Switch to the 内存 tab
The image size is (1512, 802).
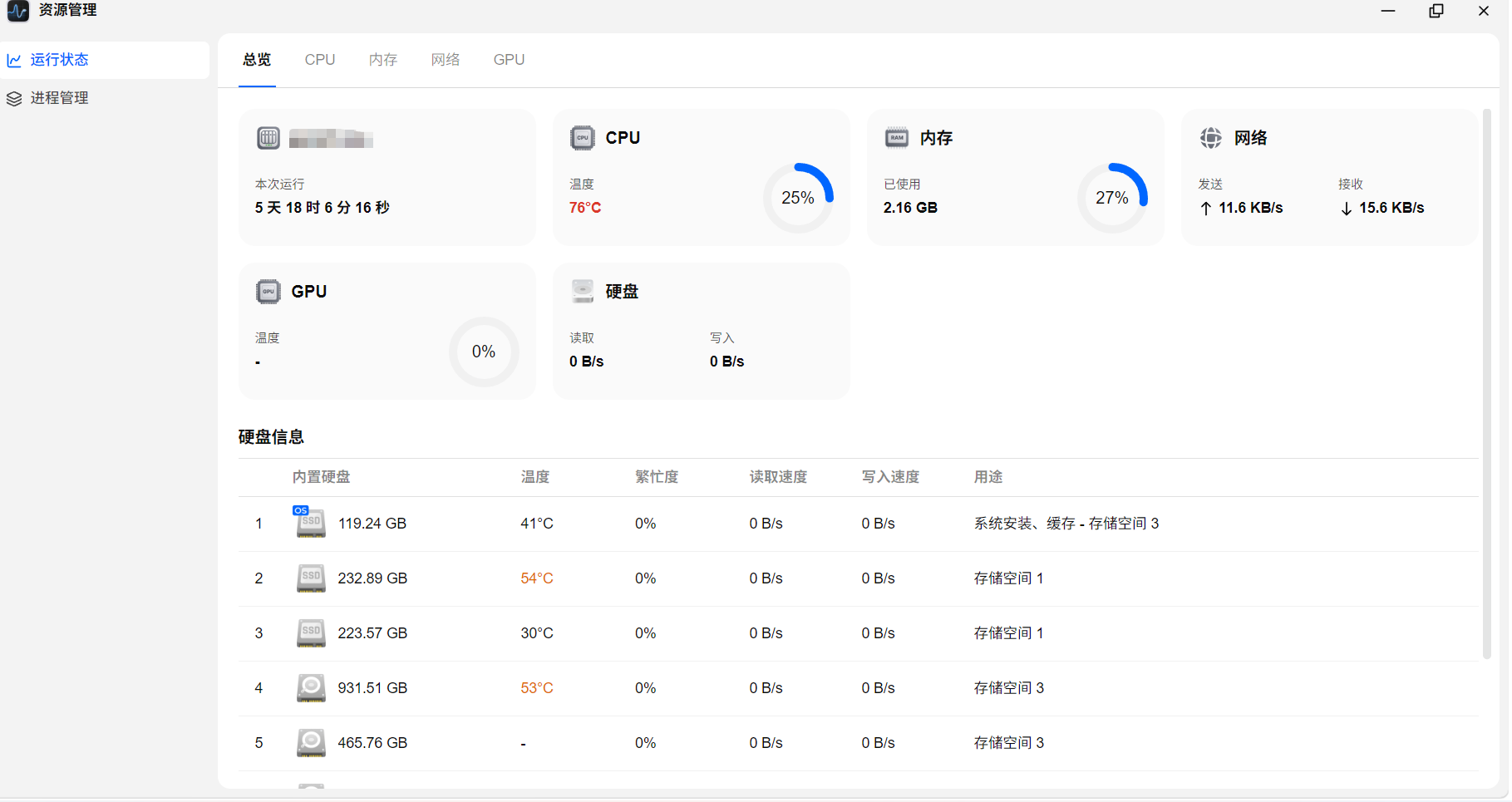[x=383, y=60]
